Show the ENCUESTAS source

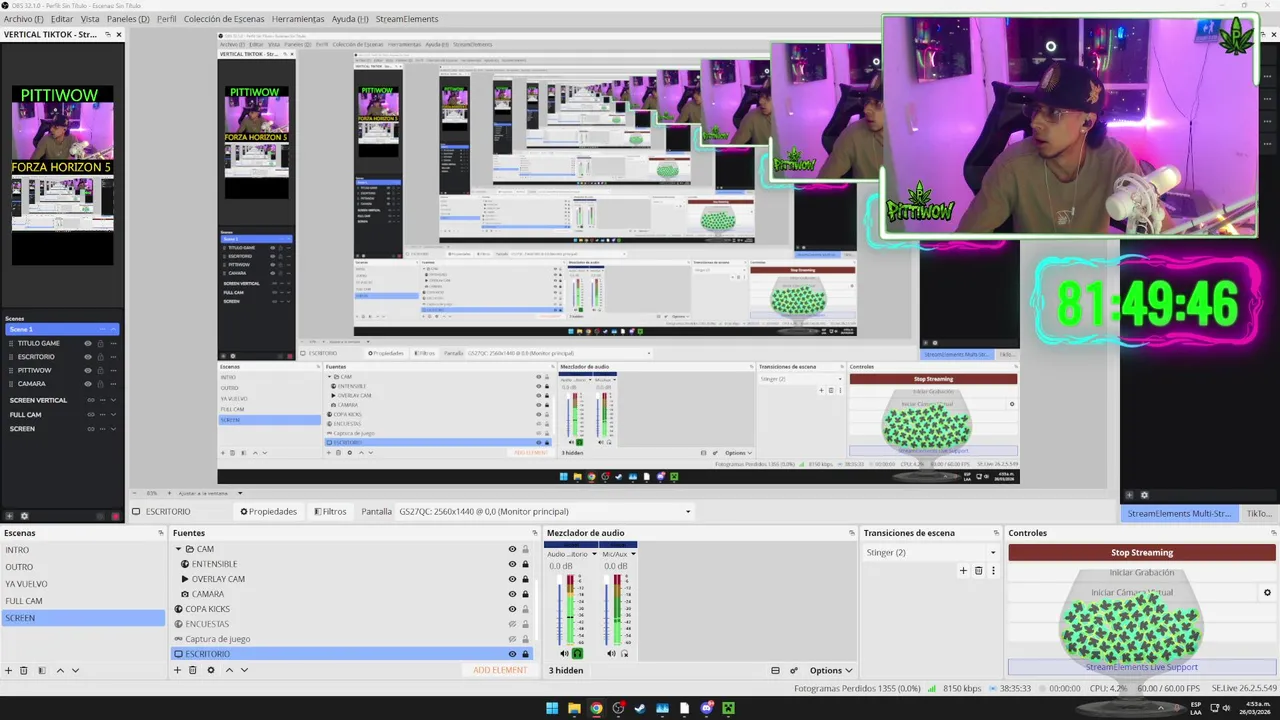click(x=512, y=624)
